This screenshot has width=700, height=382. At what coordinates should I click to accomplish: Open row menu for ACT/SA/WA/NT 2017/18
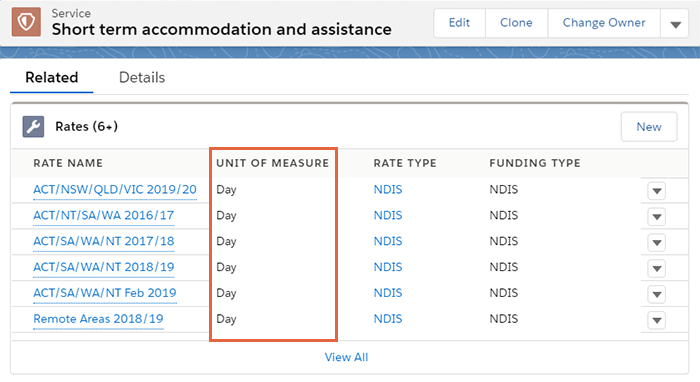pos(656,243)
